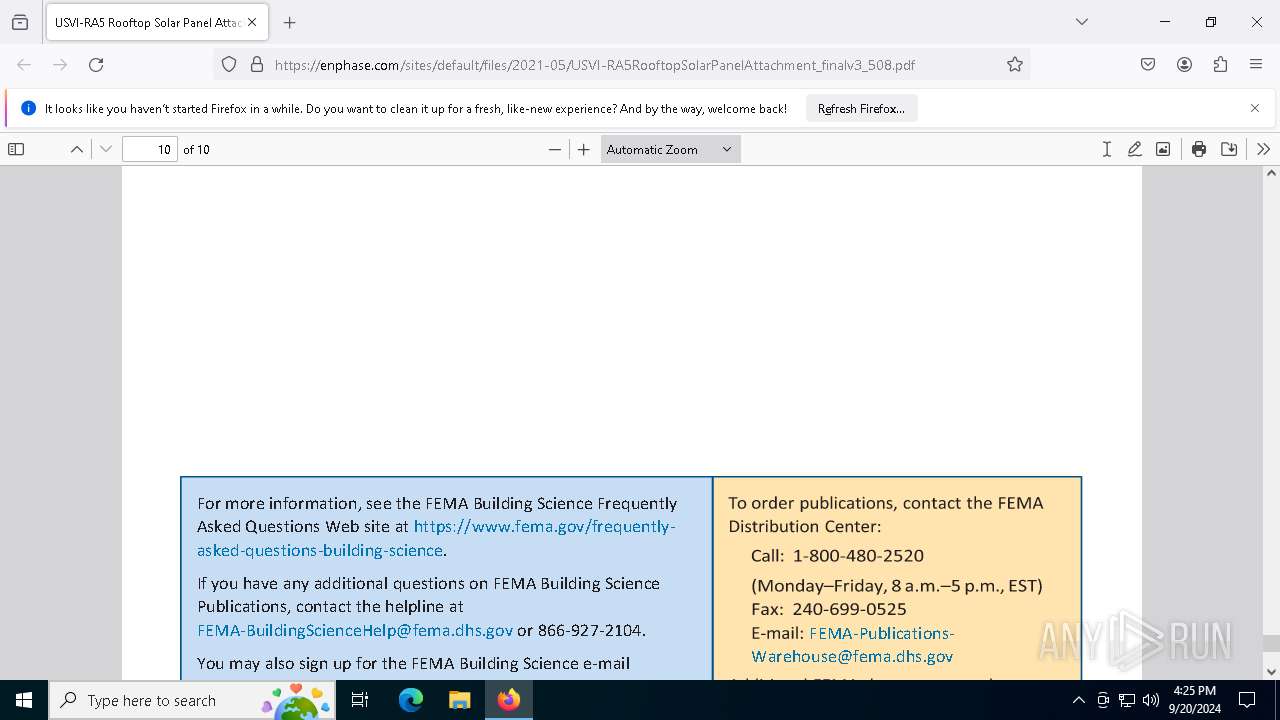Expand the list all tabs chevron
This screenshot has width=1280, height=720.
coord(1082,22)
